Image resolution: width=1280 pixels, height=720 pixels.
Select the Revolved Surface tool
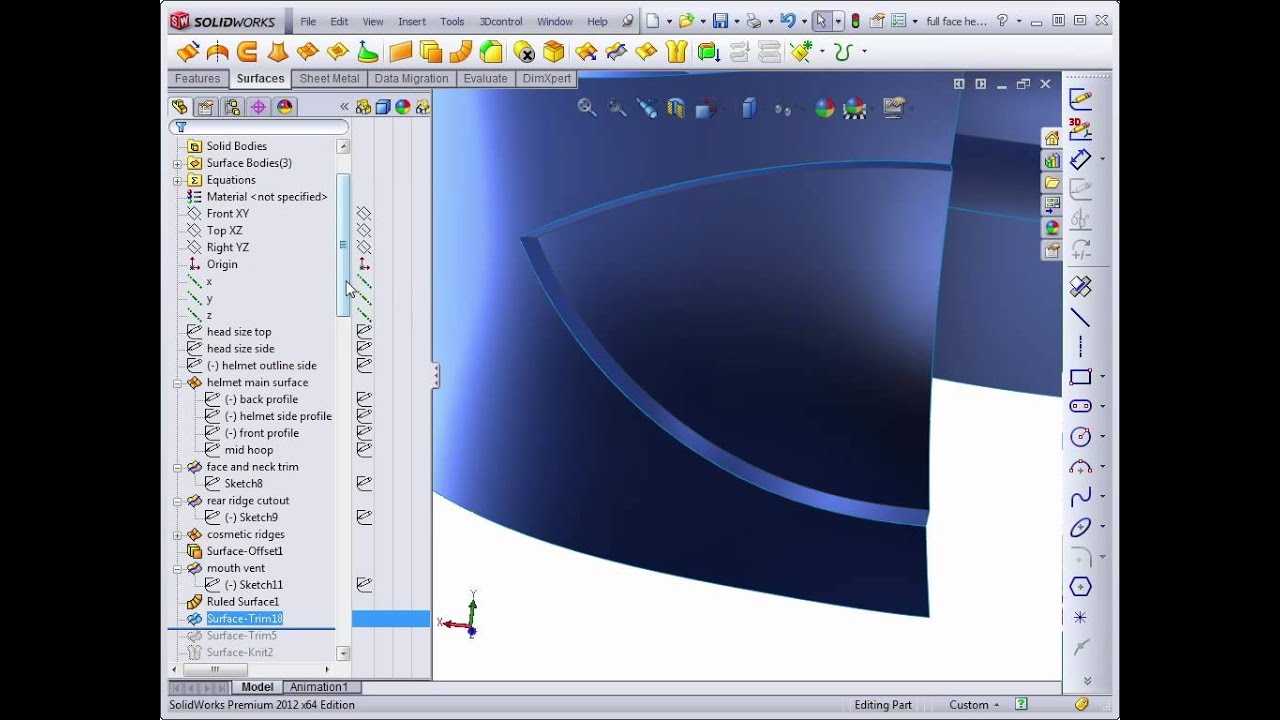click(217, 52)
